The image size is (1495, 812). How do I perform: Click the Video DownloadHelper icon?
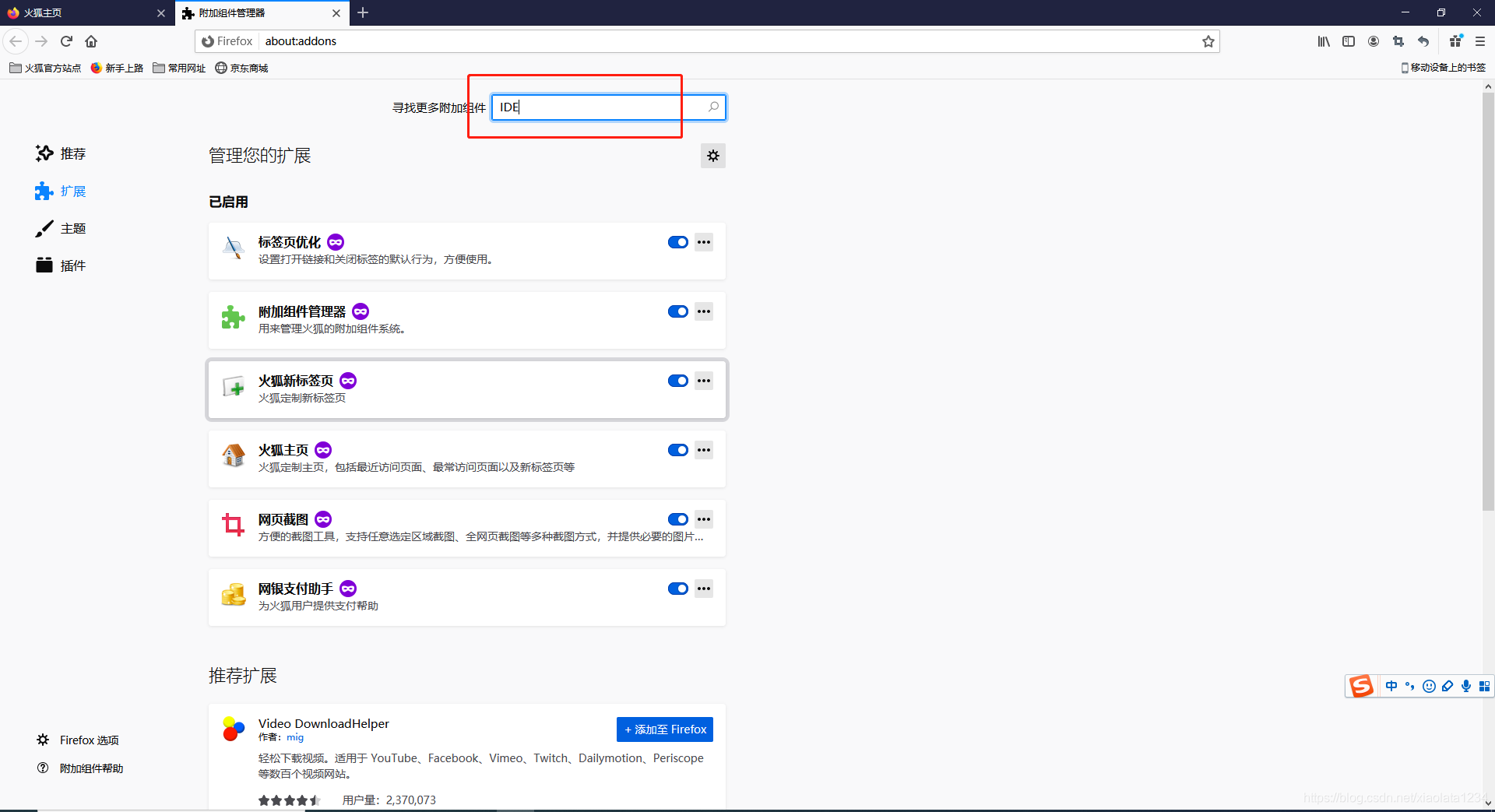click(234, 729)
